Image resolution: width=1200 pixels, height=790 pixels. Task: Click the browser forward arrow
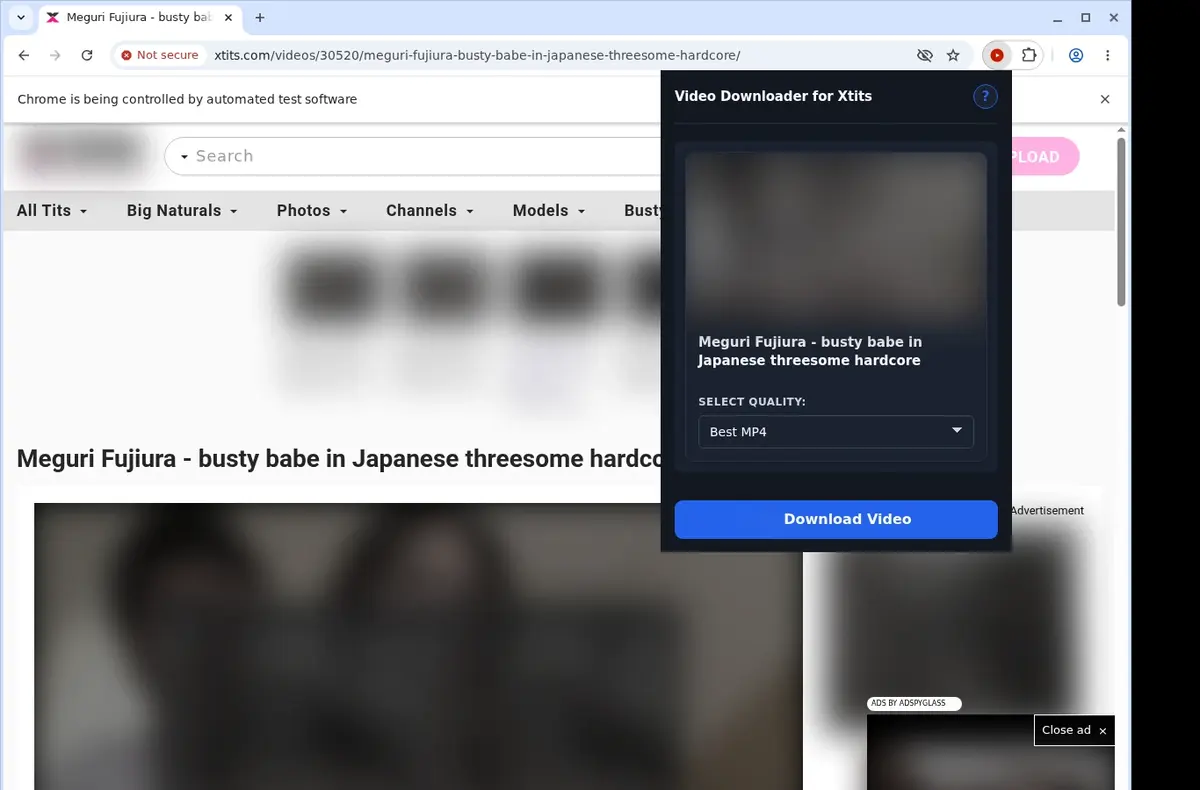coord(55,55)
